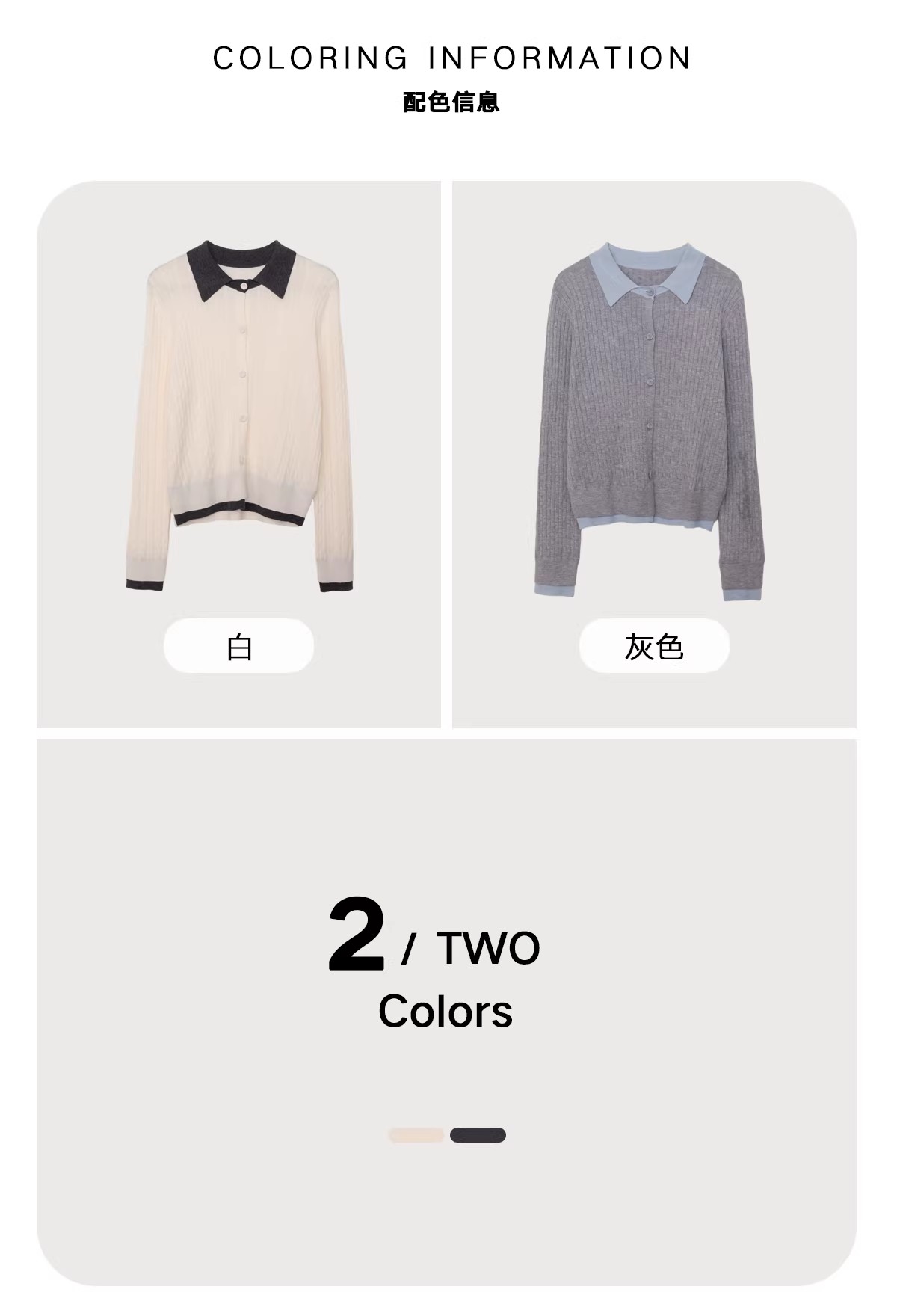Click the large number 2
Screen dimensions: 897x1316
357,935
